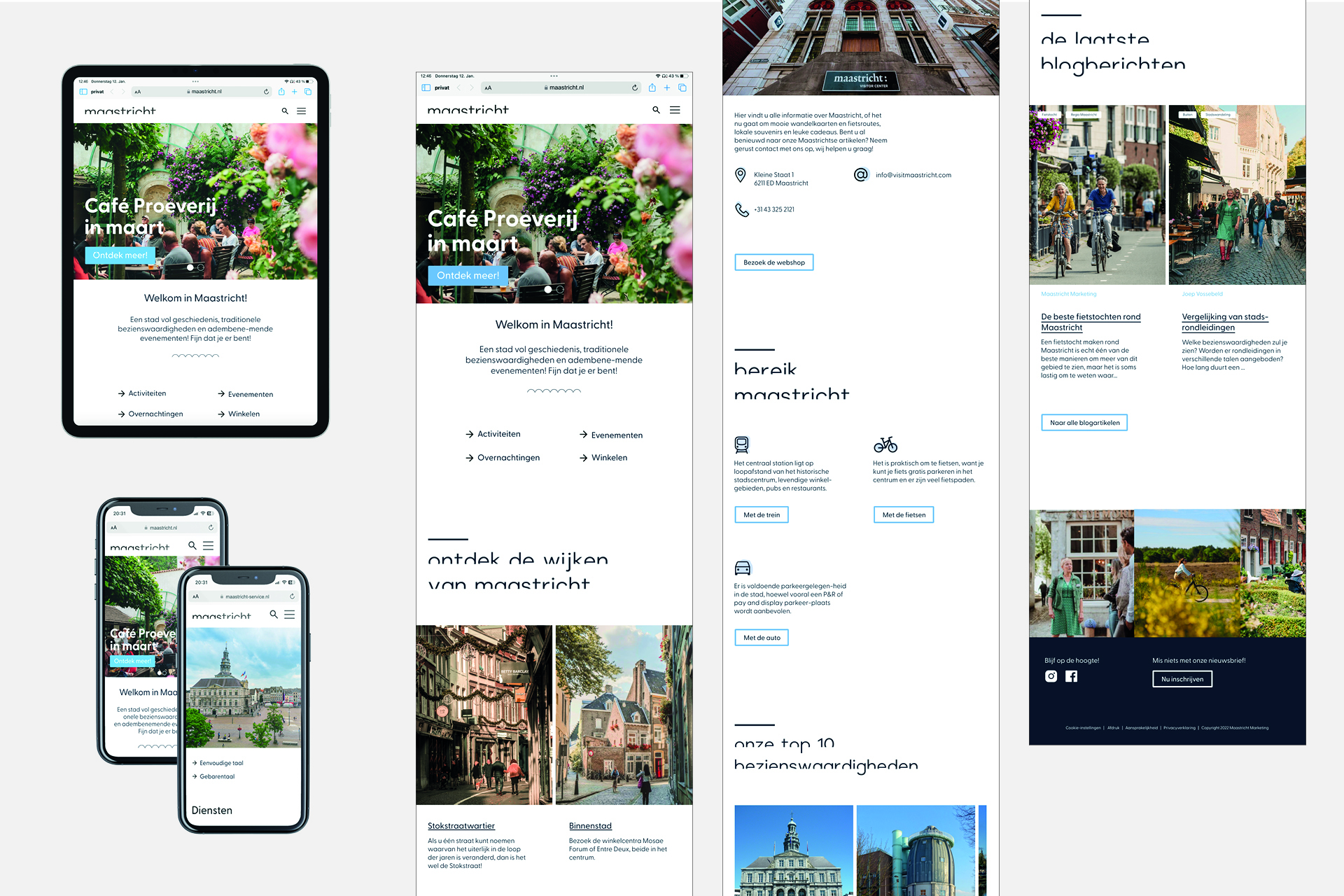Viewport: 1344px width, 896px height.
Task: Tap the hamburger menu on the back phone
Action: (209, 545)
